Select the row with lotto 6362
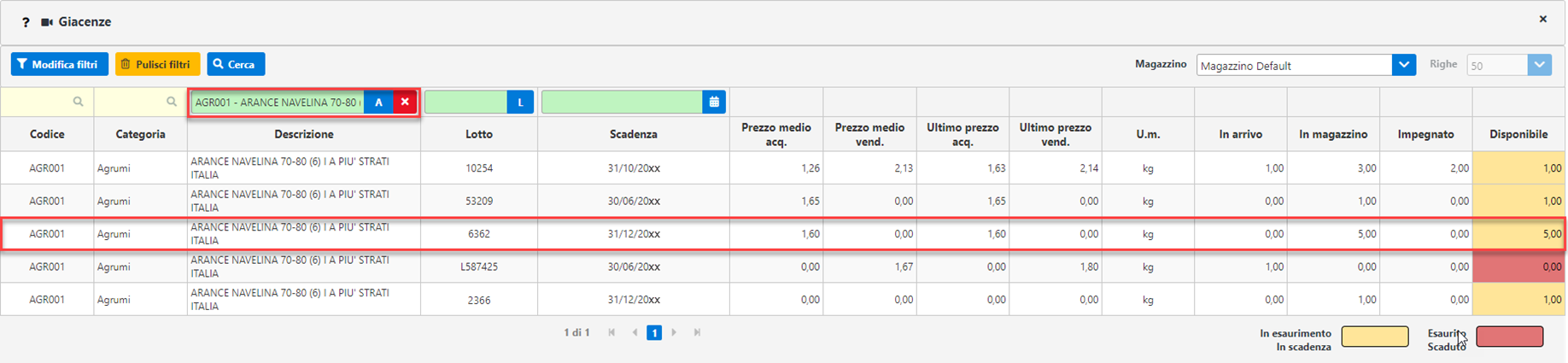1568x363 pixels. point(783,234)
